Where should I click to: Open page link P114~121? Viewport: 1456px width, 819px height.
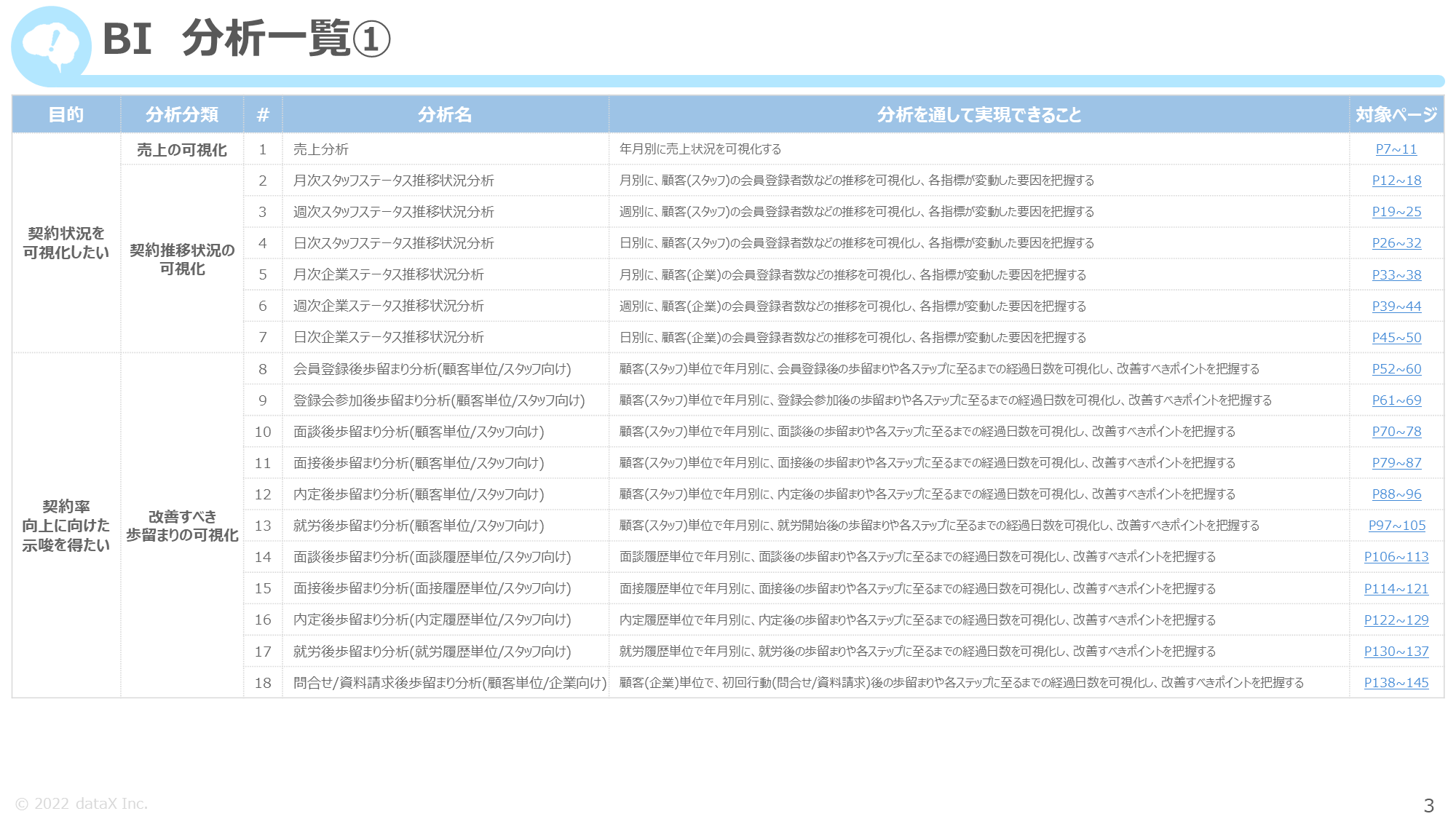tap(1396, 589)
